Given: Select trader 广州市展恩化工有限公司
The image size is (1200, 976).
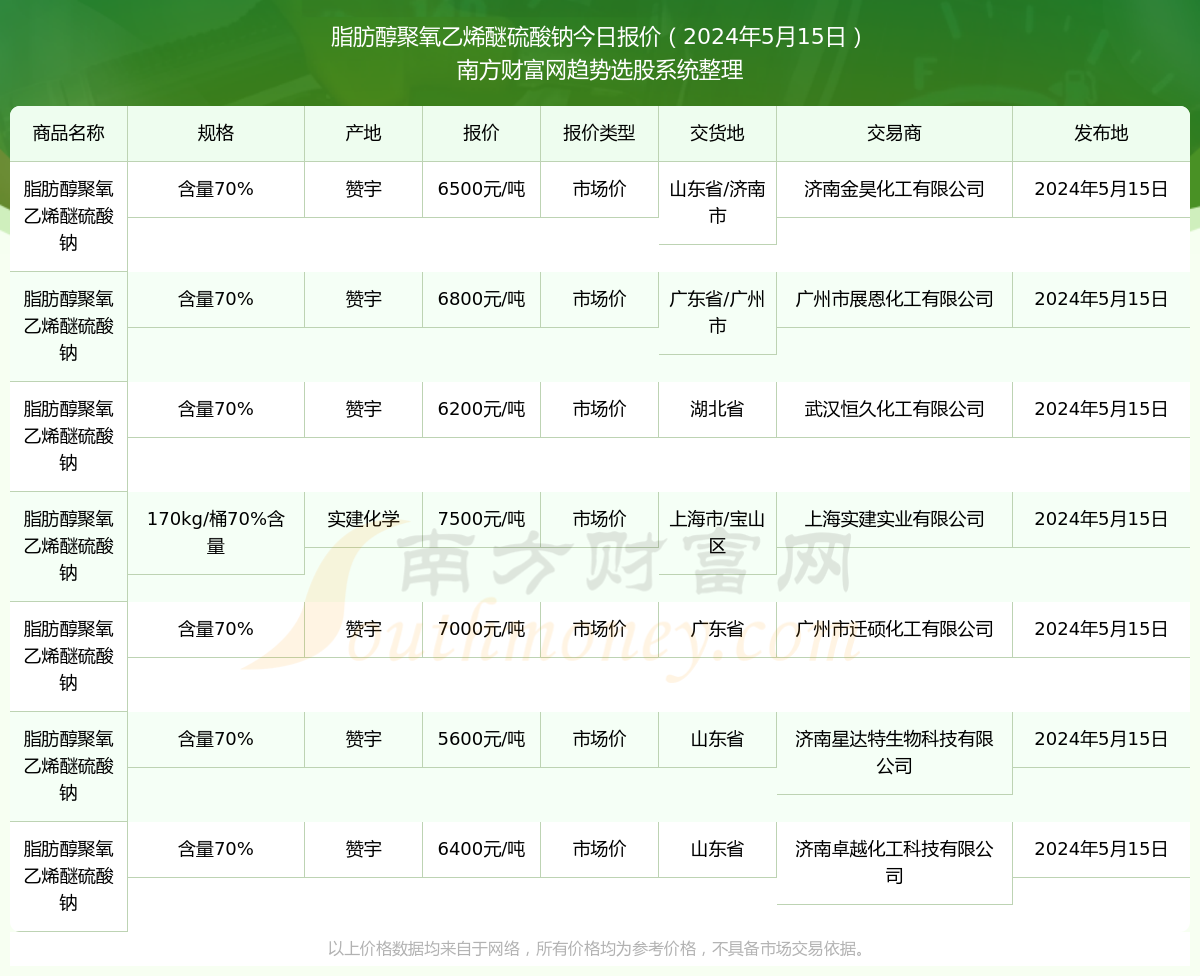Looking at the screenshot, I should pos(895,299).
